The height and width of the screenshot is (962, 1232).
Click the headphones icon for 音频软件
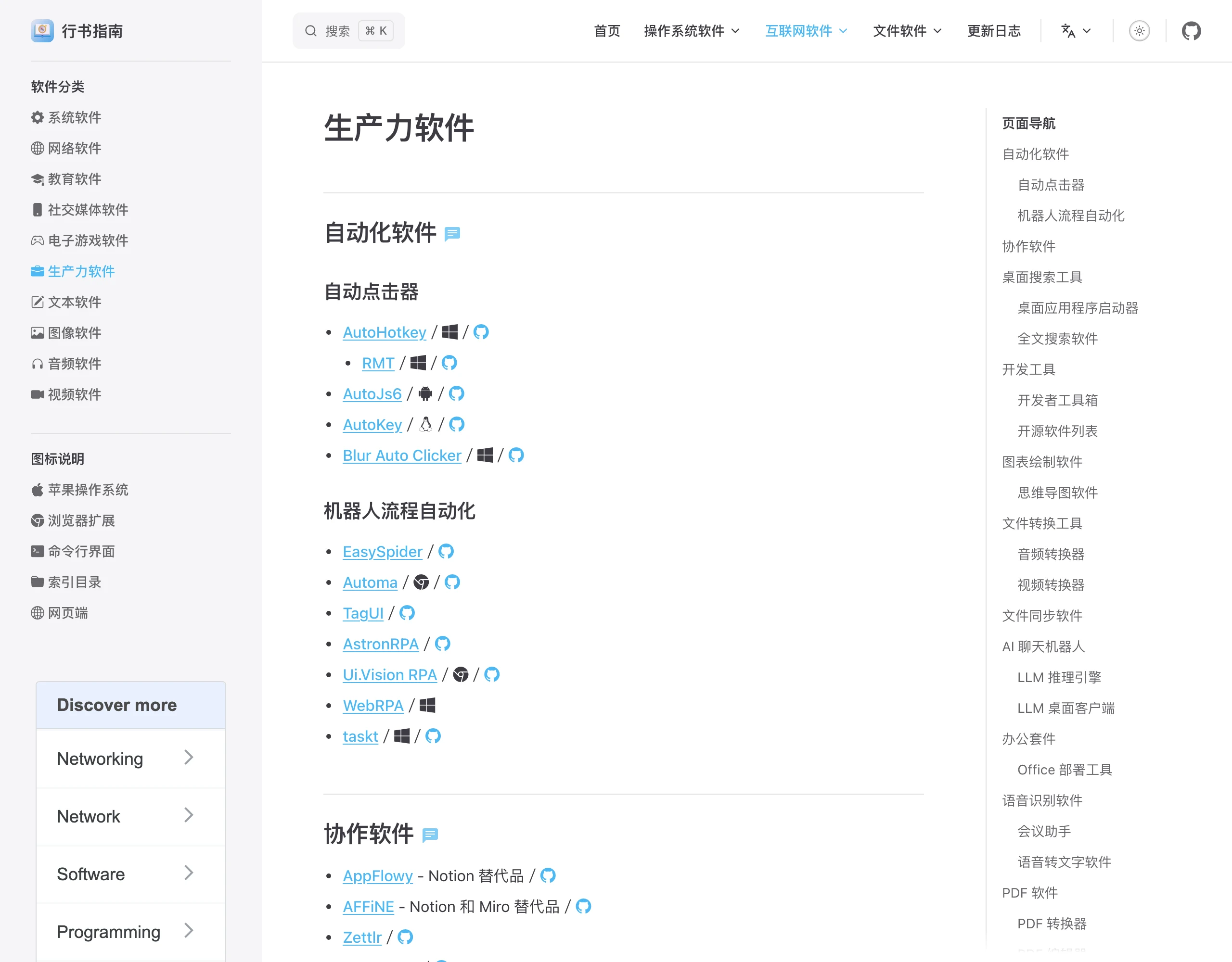pos(37,364)
